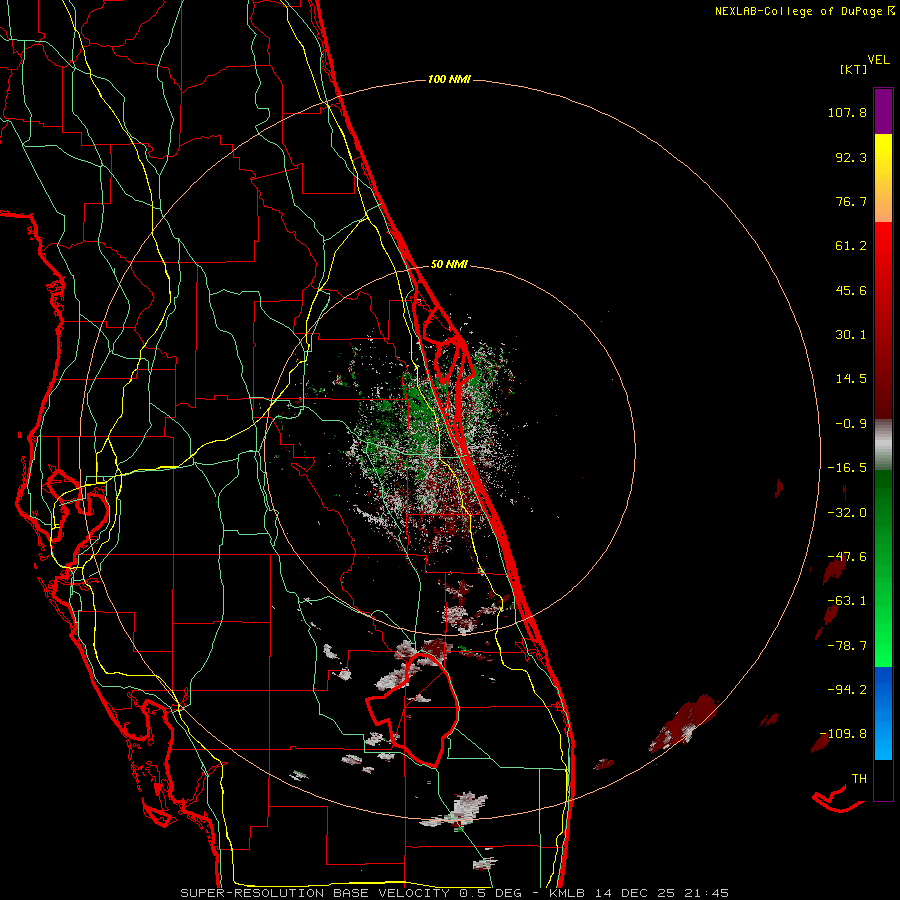Viewport: 900px width, 900px height.
Task: Select the 92.3 scale value
Action: tap(851, 157)
